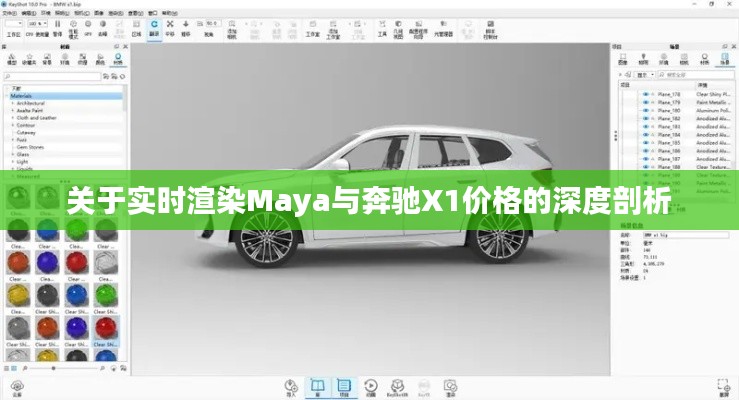The height and width of the screenshot is (400, 739).
Task: Expand the Architectural materials folder
Action: coord(13,103)
